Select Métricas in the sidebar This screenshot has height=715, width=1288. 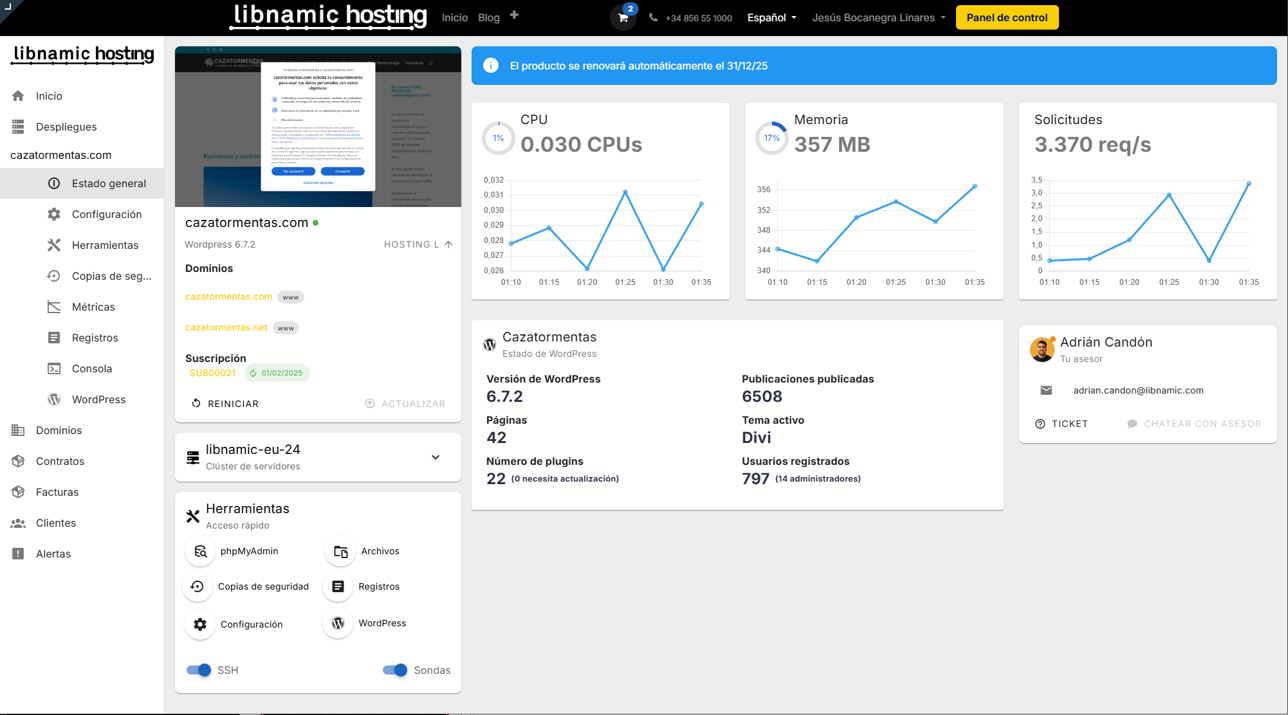tap(93, 307)
